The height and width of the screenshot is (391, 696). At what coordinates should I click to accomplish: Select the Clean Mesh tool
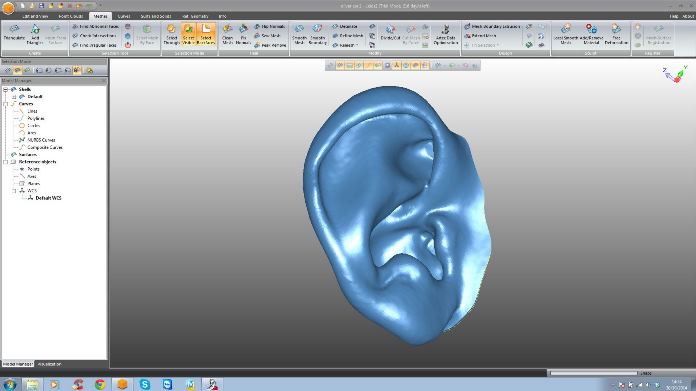point(227,34)
